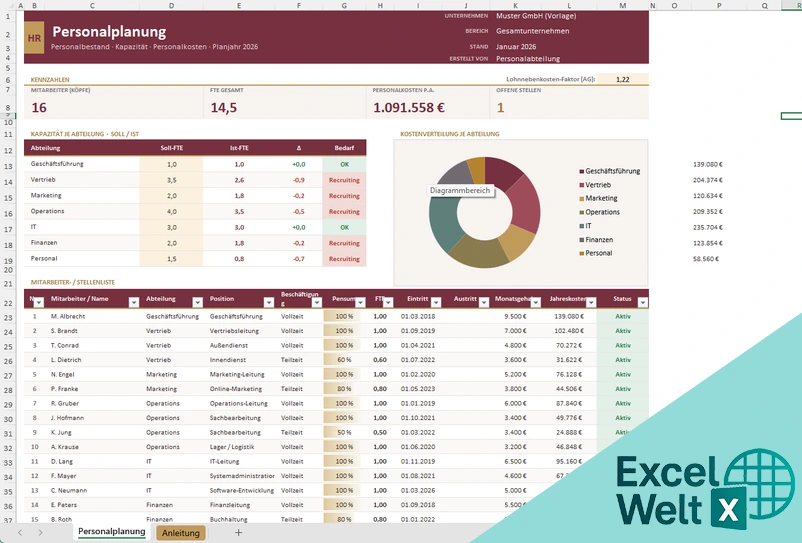Select column header C

click(92, 6)
